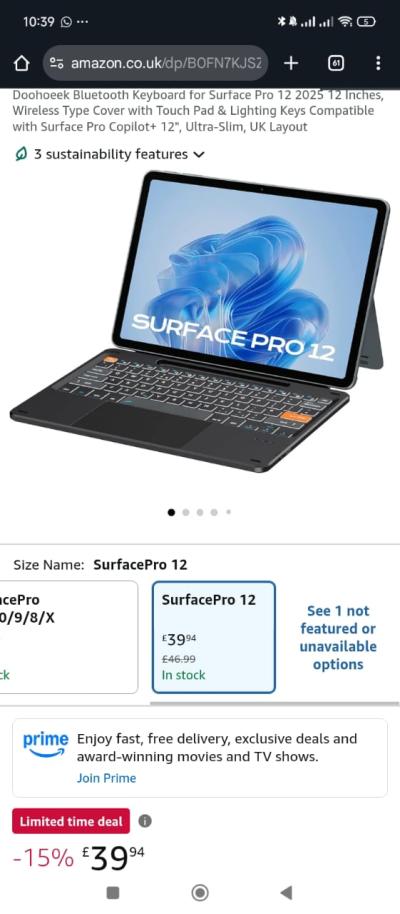Viewport: 400px width, 914px height.
Task: Open a new tab with plus icon
Action: pos(290,63)
